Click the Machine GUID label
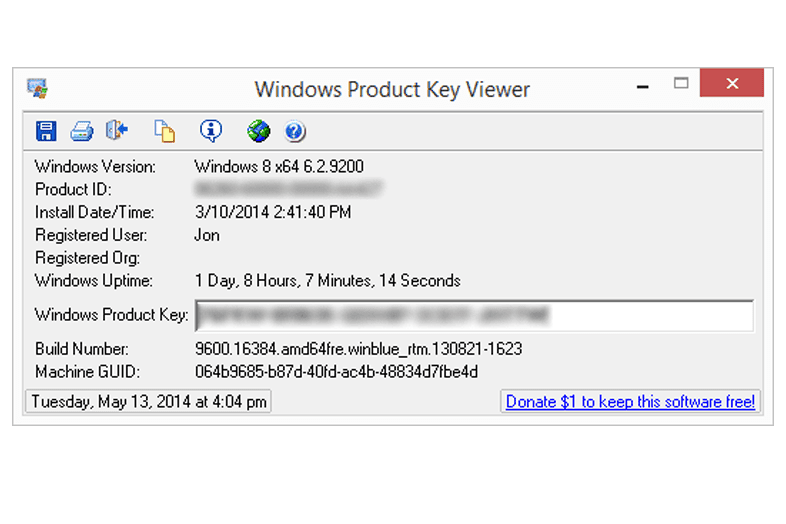 (88, 372)
